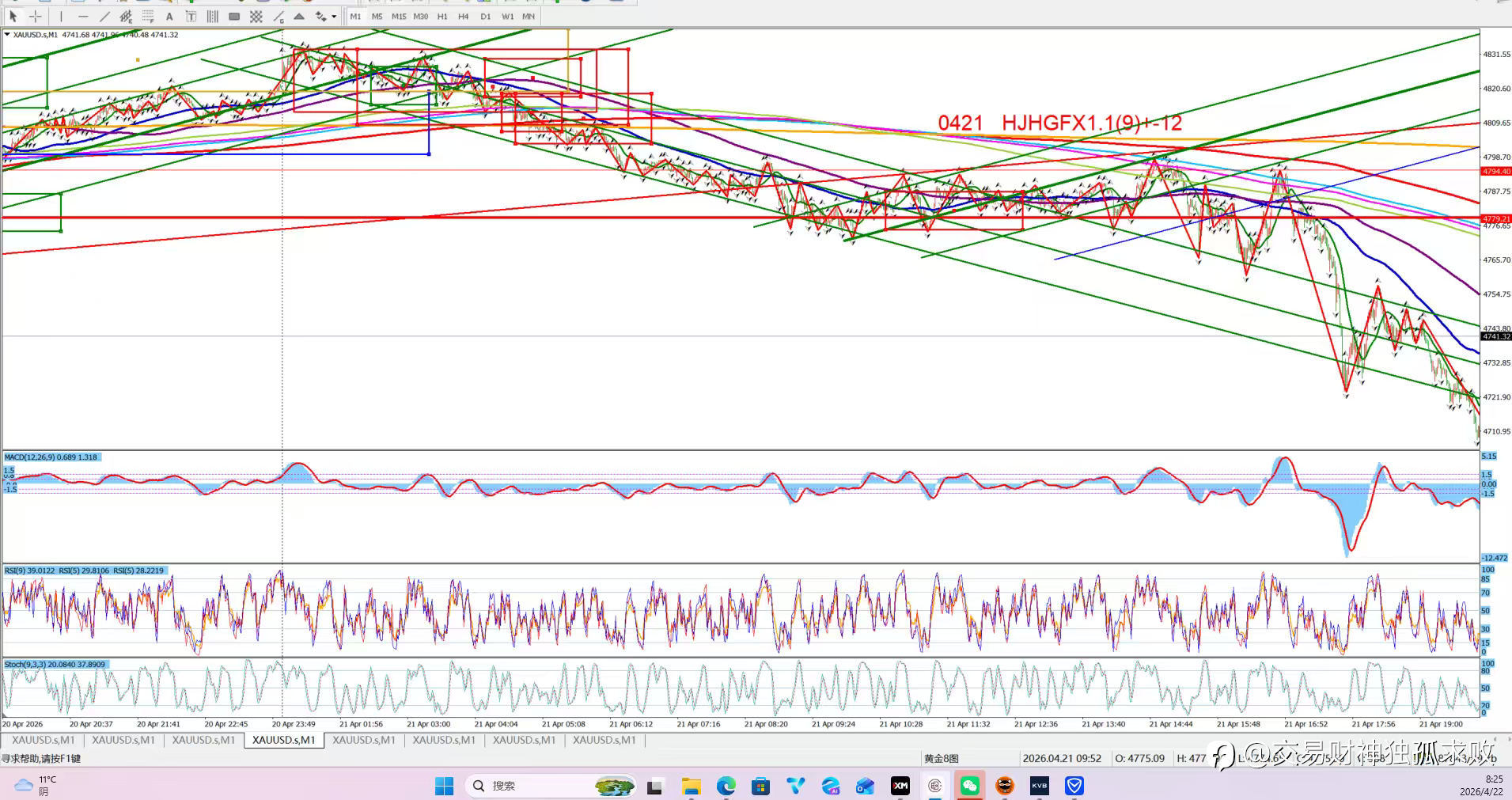This screenshot has height=800, width=1512.
Task: Select the Crosshair tool
Action: (36, 17)
